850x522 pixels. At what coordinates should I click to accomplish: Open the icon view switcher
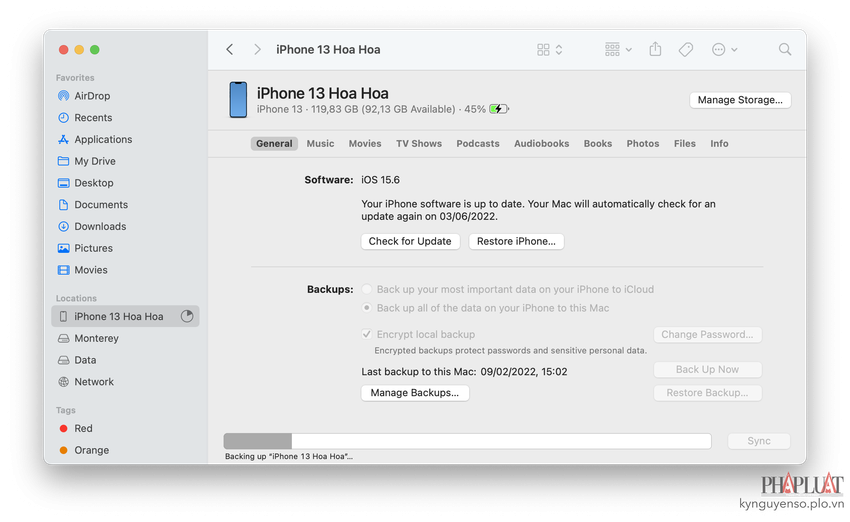pyautogui.click(x=550, y=50)
